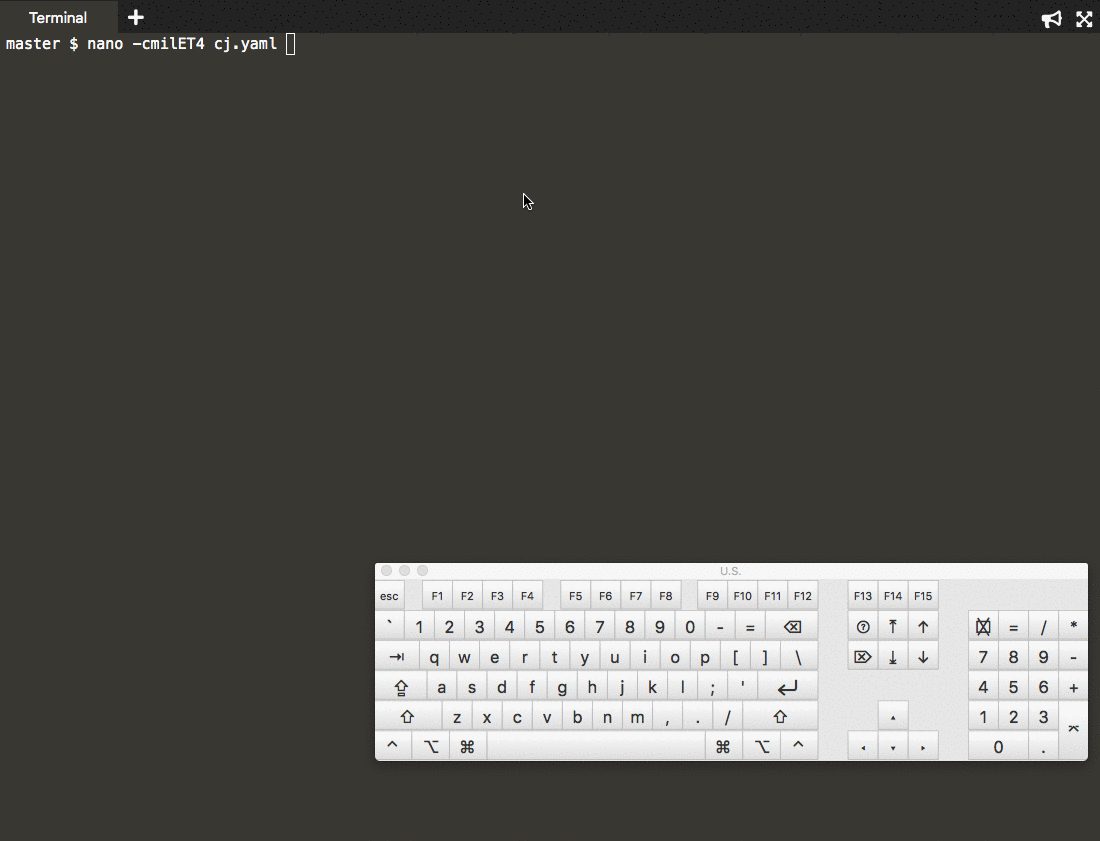
Task: Toggle the left shift key
Action: pyautogui.click(x=408, y=718)
